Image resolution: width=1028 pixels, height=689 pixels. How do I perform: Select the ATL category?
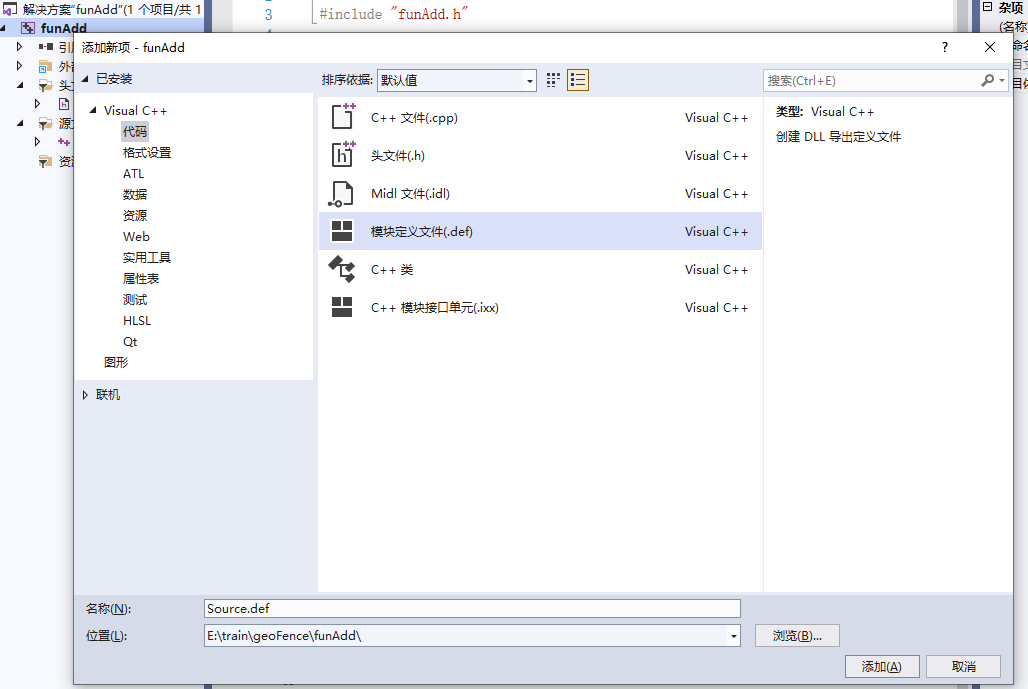[133, 173]
